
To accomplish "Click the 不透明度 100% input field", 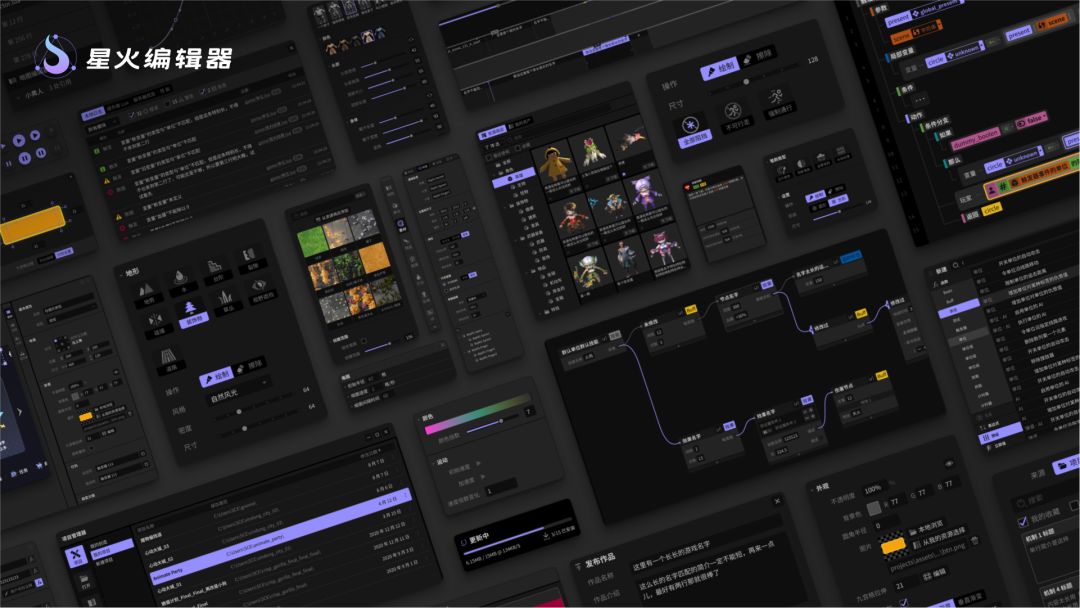I will [x=873, y=488].
